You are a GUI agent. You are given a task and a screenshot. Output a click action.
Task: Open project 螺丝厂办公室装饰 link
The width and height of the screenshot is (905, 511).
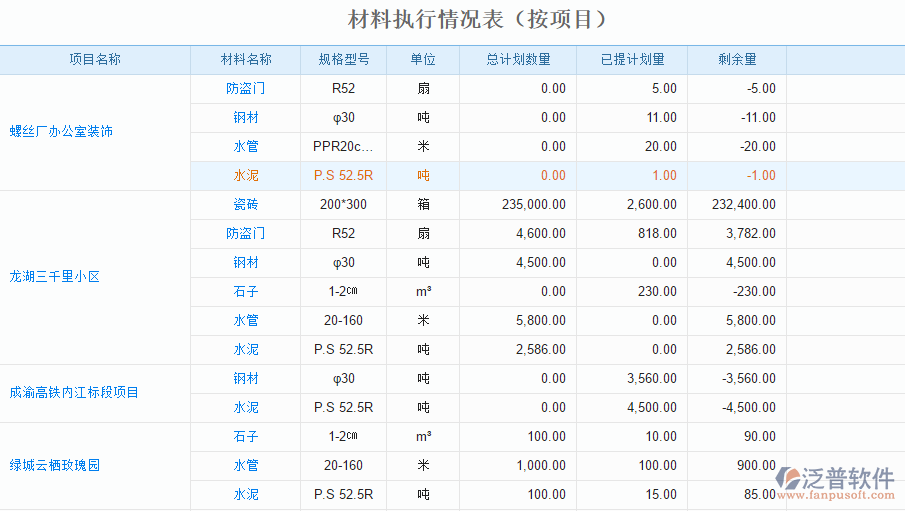[61, 132]
